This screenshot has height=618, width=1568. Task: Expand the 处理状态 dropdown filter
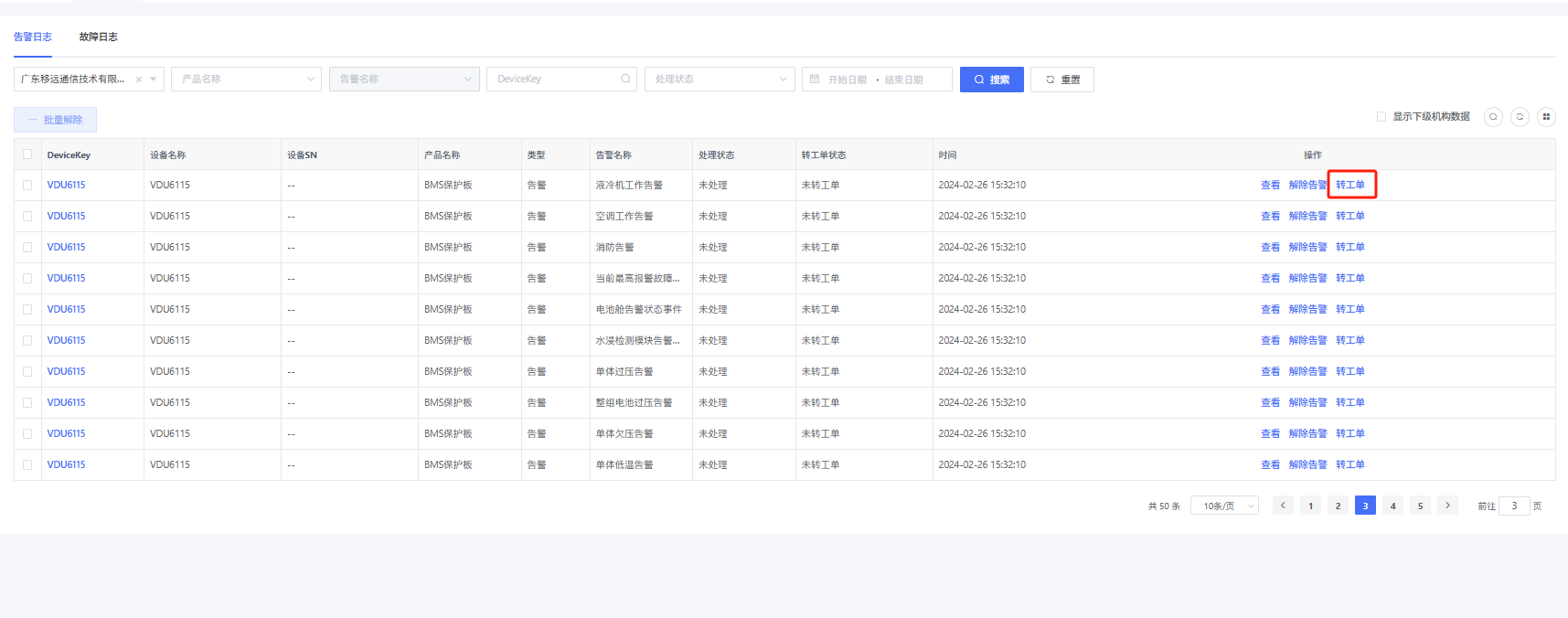pyautogui.click(x=720, y=80)
